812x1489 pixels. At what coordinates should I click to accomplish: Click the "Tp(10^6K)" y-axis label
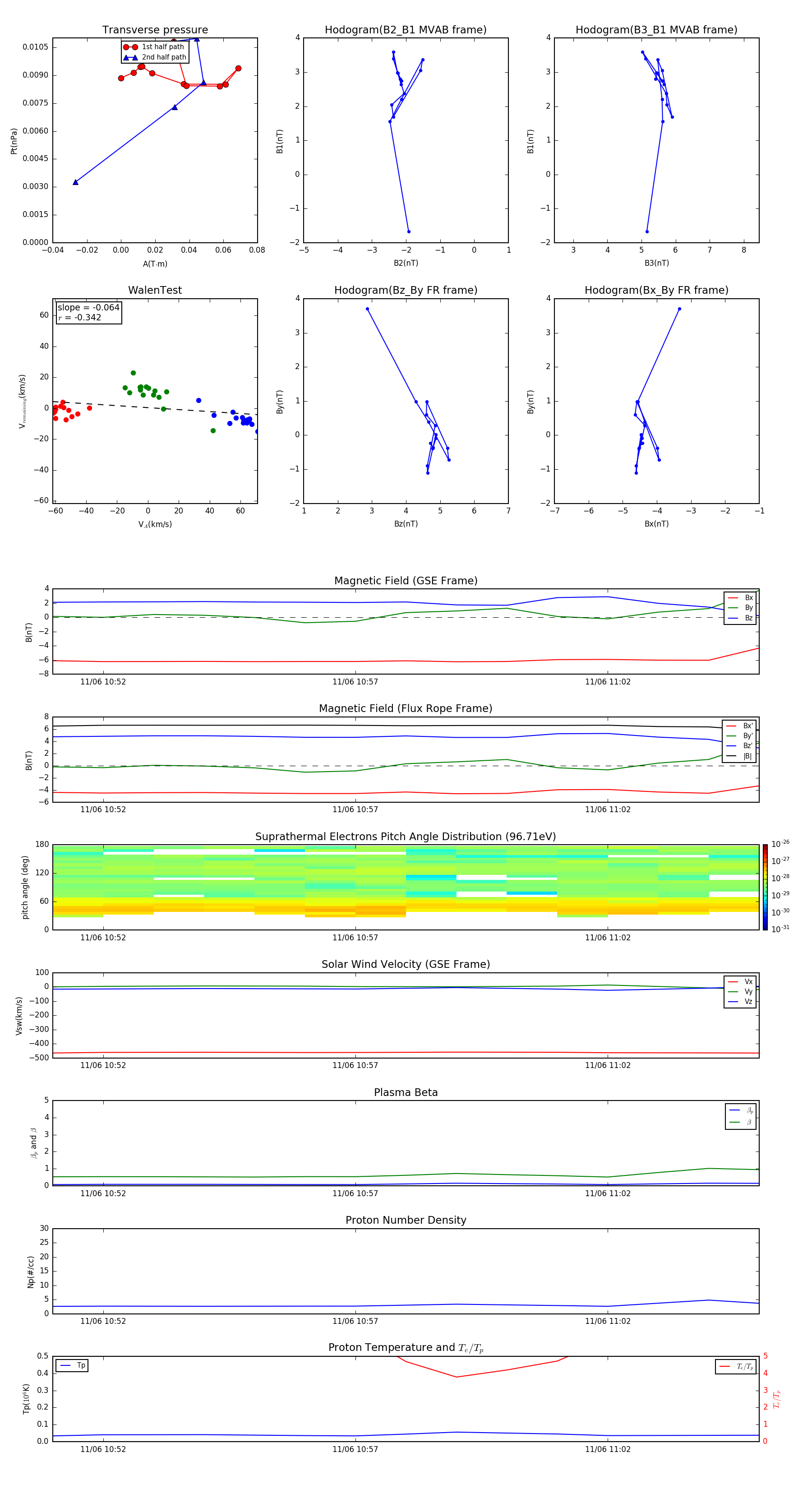27,1399
